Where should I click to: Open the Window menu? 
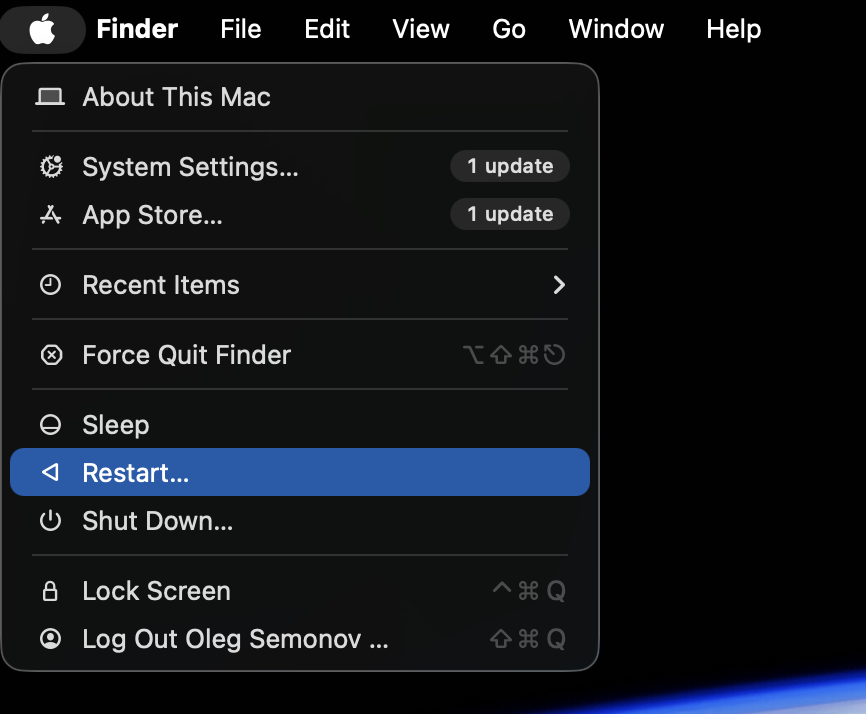(x=616, y=30)
